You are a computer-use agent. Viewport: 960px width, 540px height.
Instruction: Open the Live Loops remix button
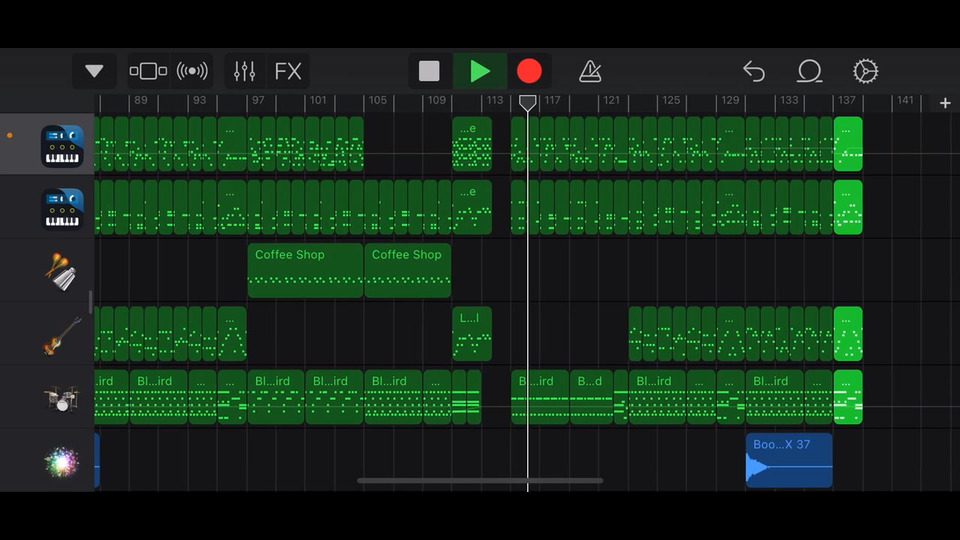pos(192,71)
